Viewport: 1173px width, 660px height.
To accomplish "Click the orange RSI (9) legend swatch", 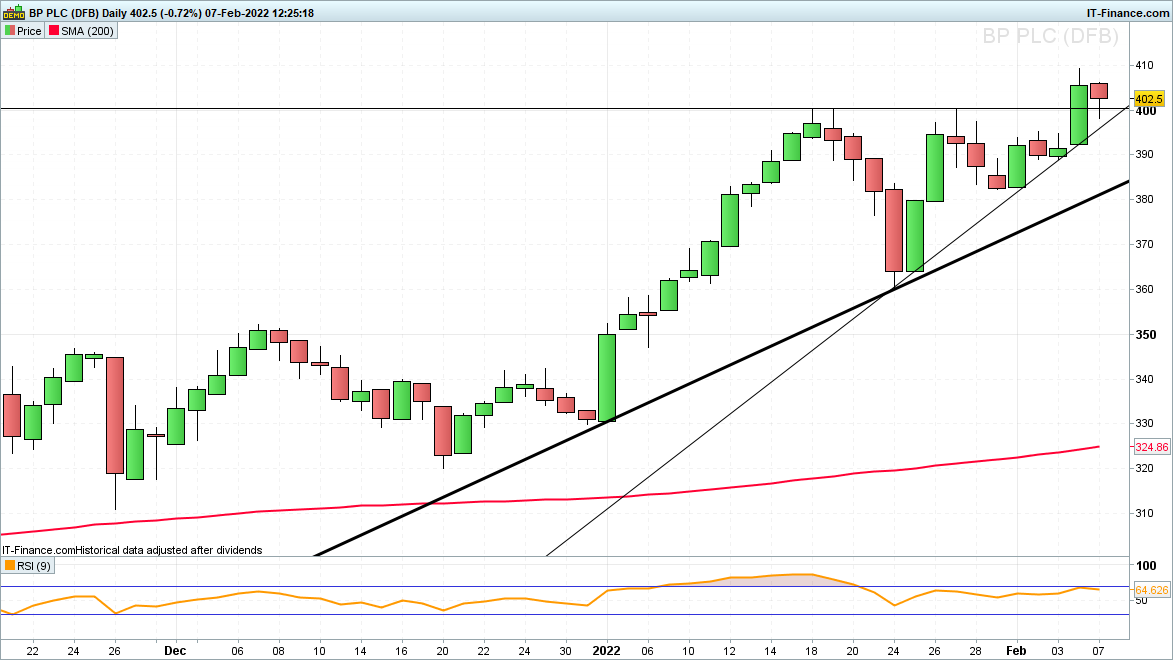I will [x=10, y=566].
